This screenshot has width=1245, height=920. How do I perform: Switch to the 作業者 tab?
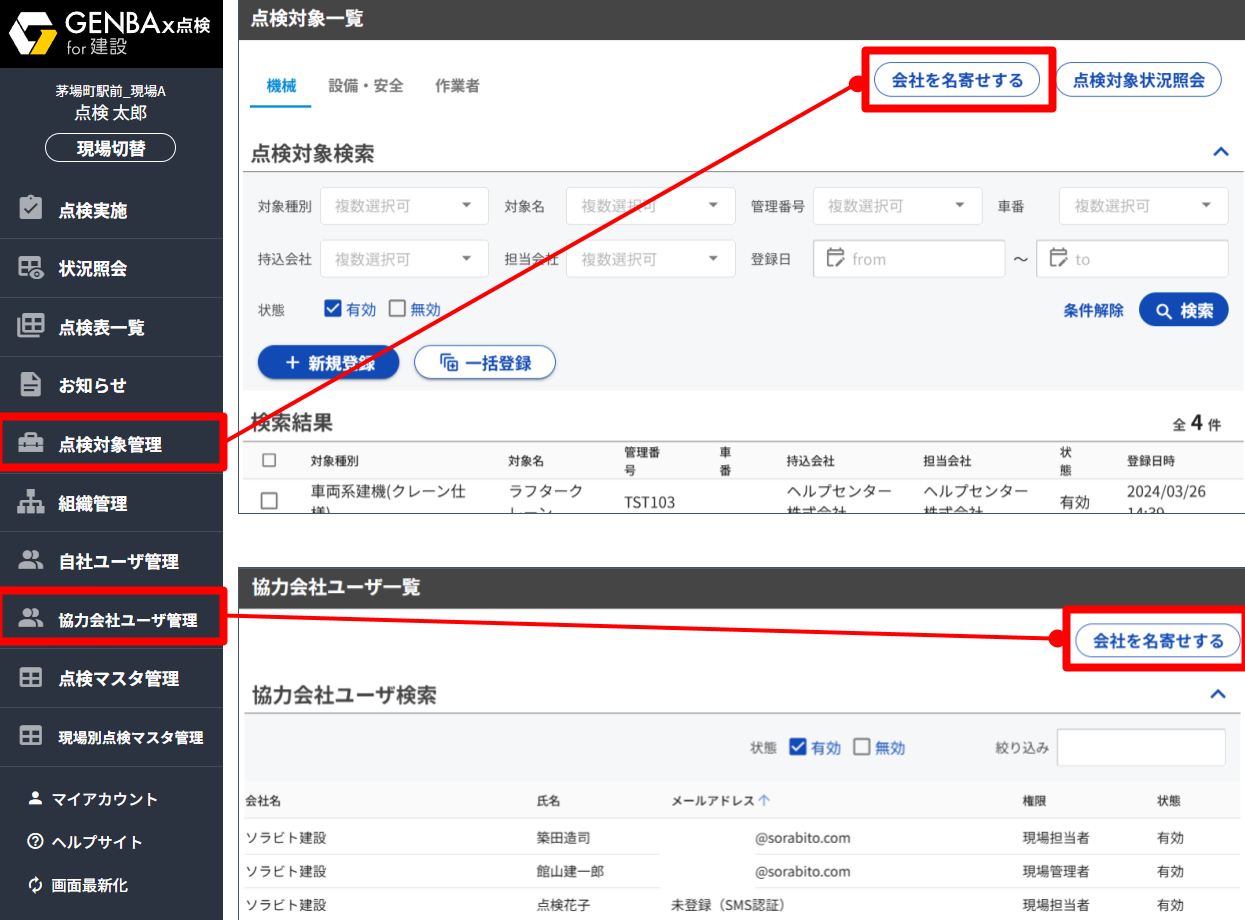[x=457, y=86]
